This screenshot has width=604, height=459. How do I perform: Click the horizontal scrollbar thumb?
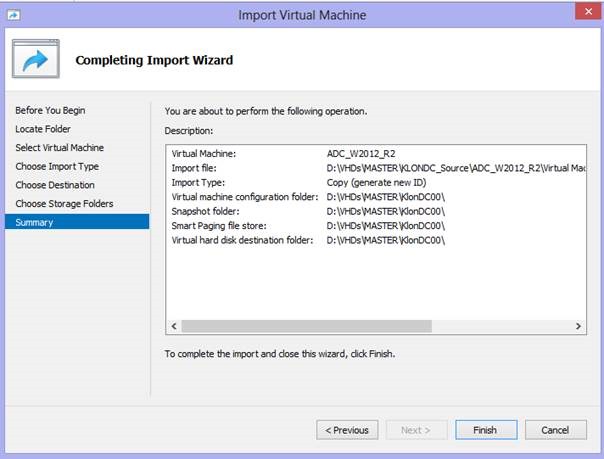point(307,326)
